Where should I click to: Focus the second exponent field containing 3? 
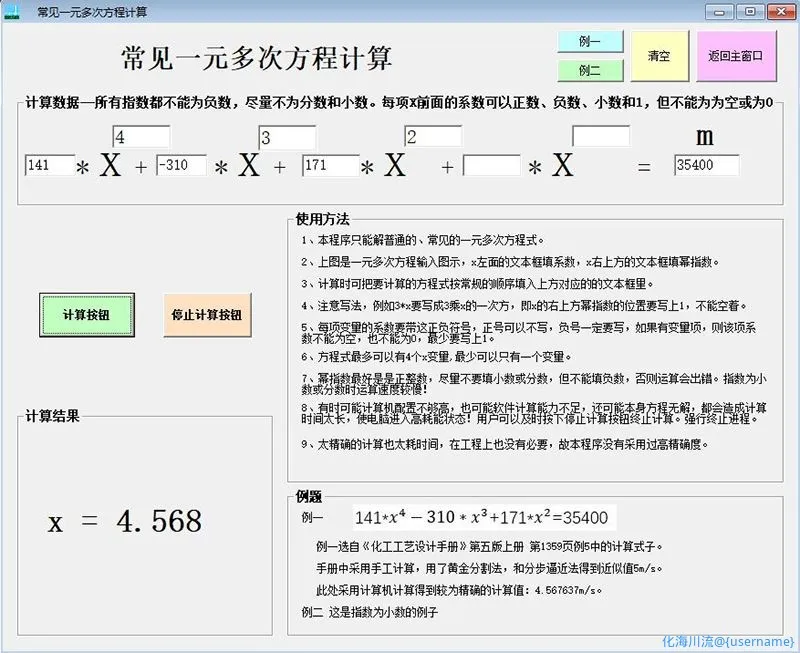pyautogui.click(x=287, y=137)
